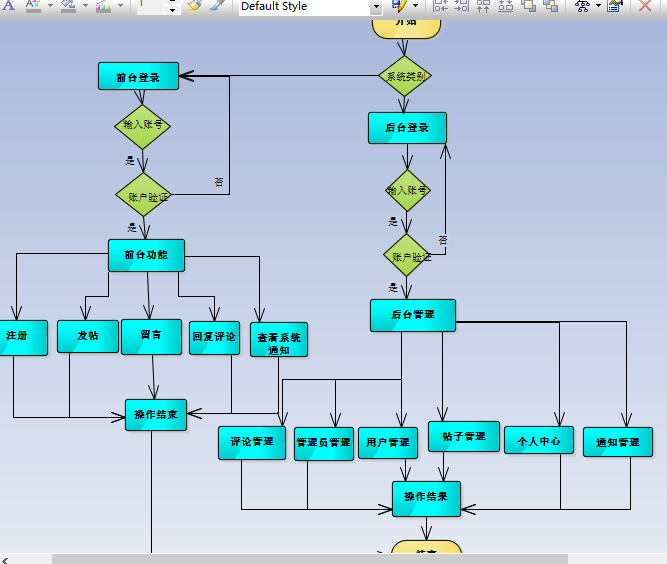Select the 系统类别 decision diamond

[405, 76]
